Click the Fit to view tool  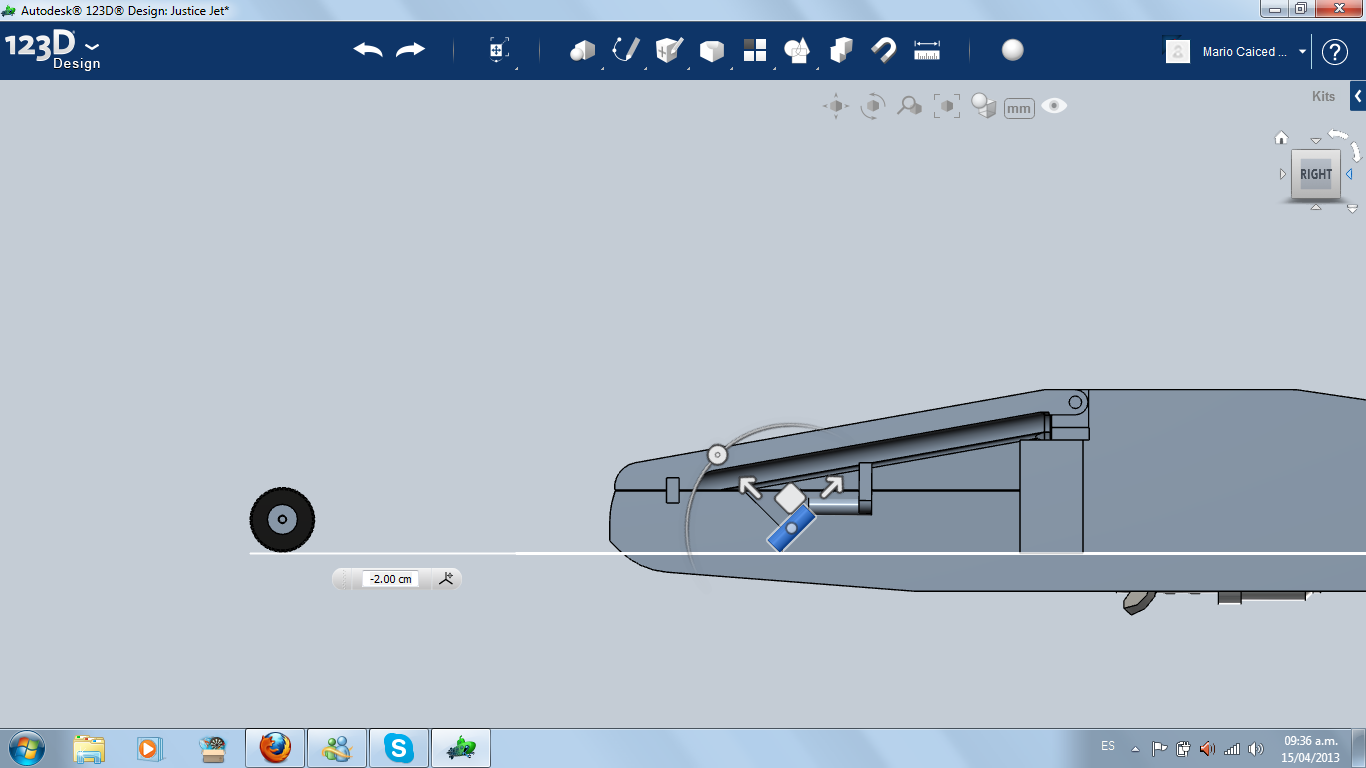point(946,106)
